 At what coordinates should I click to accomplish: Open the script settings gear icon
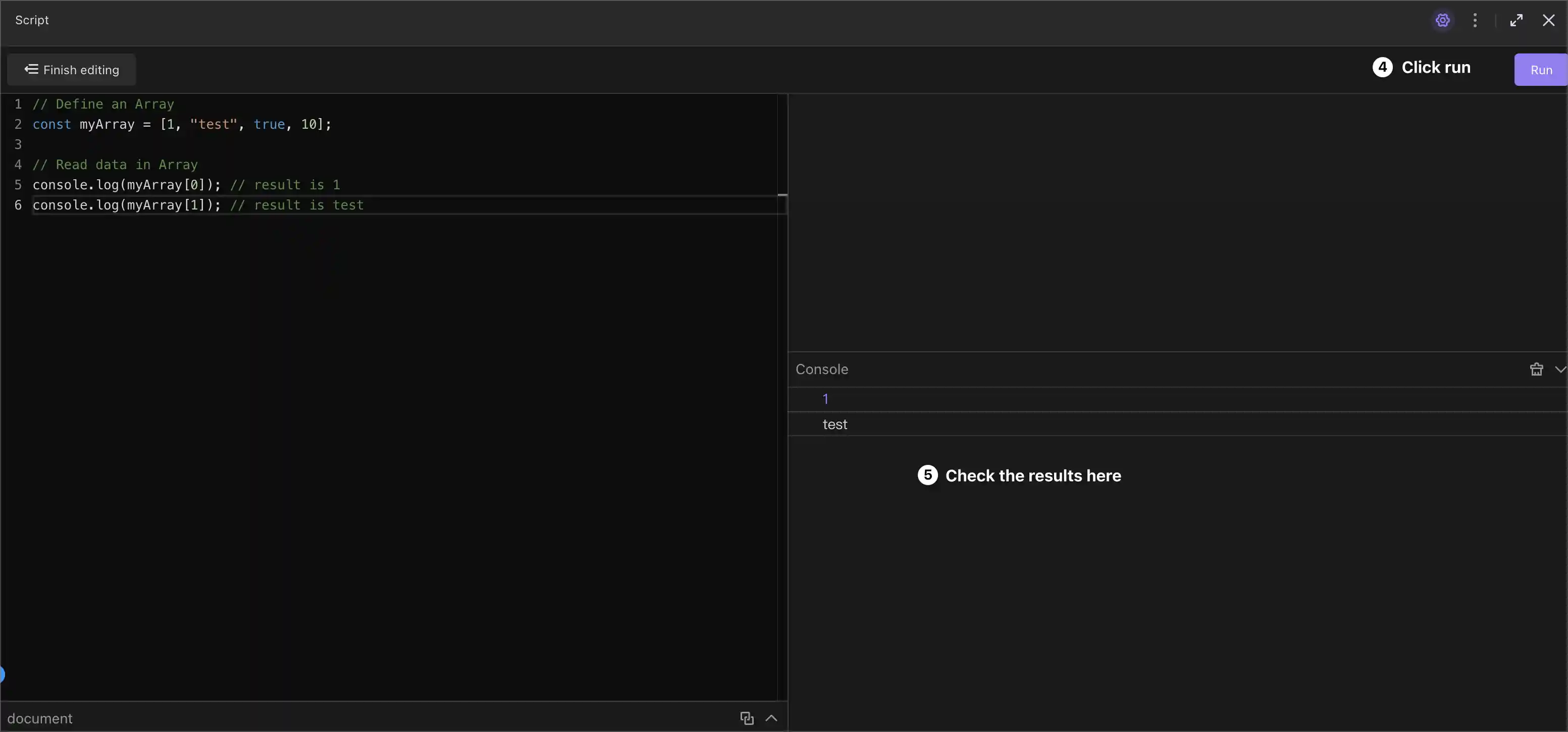(1442, 20)
